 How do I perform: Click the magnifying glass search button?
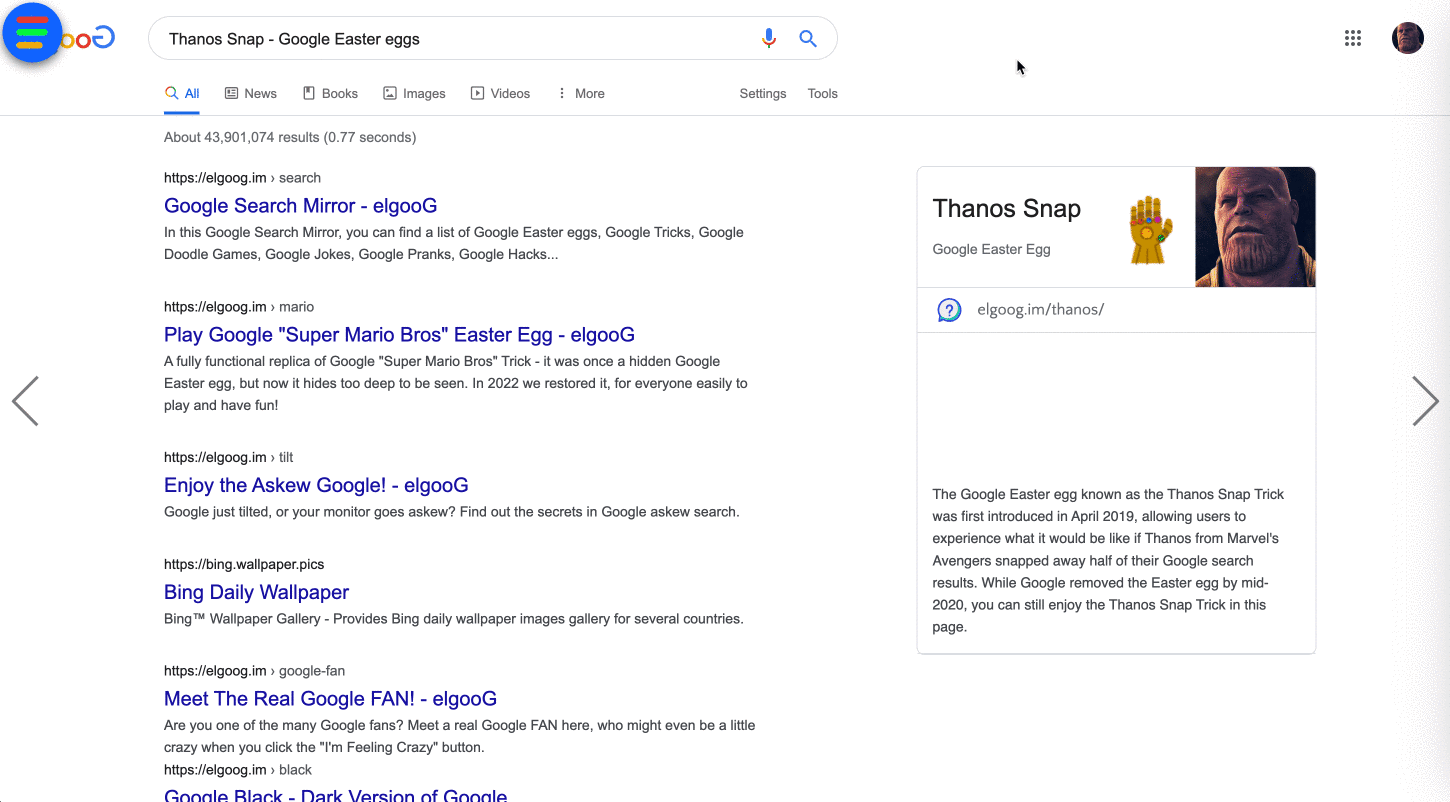pyautogui.click(x=808, y=39)
